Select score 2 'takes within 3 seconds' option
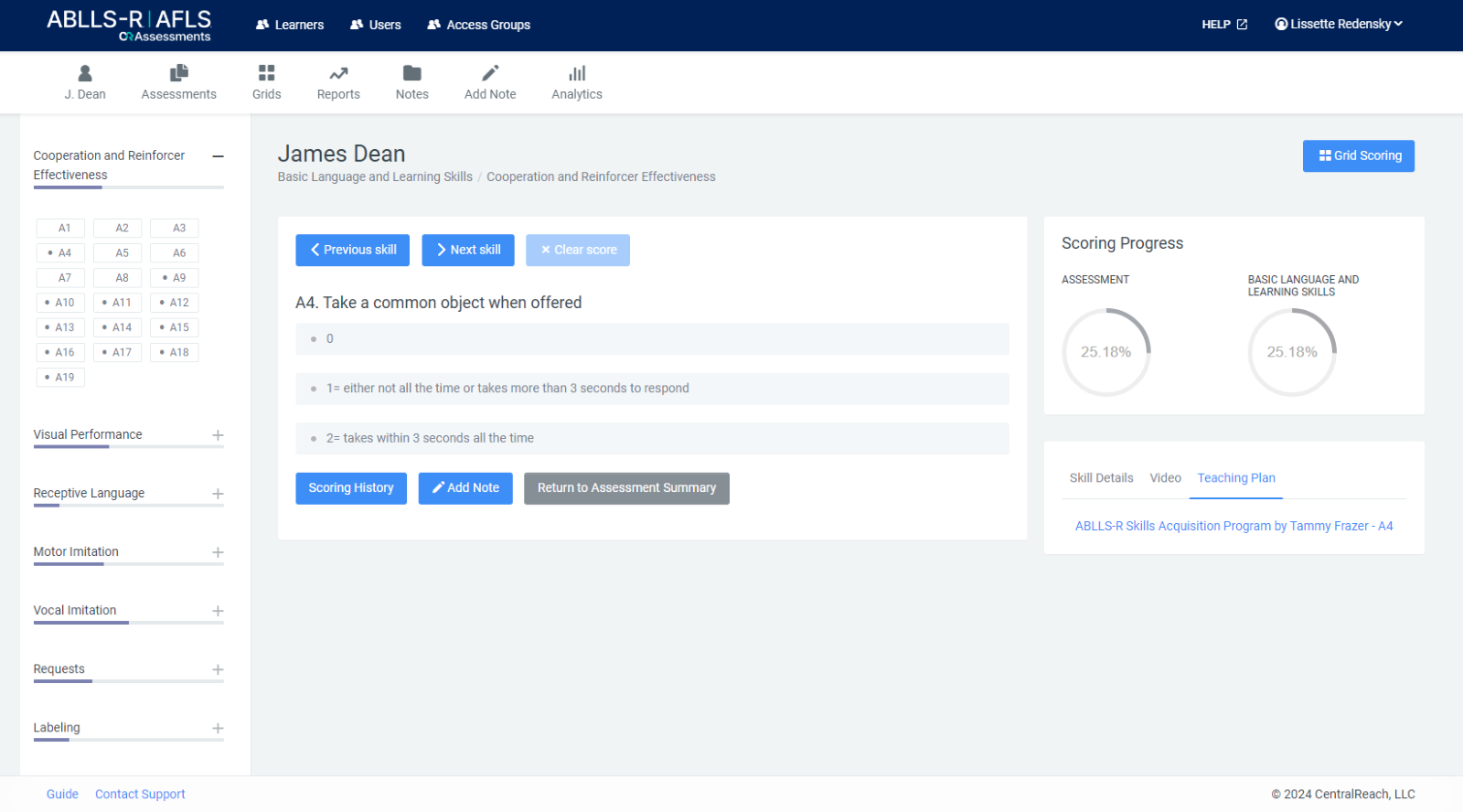 coord(652,439)
